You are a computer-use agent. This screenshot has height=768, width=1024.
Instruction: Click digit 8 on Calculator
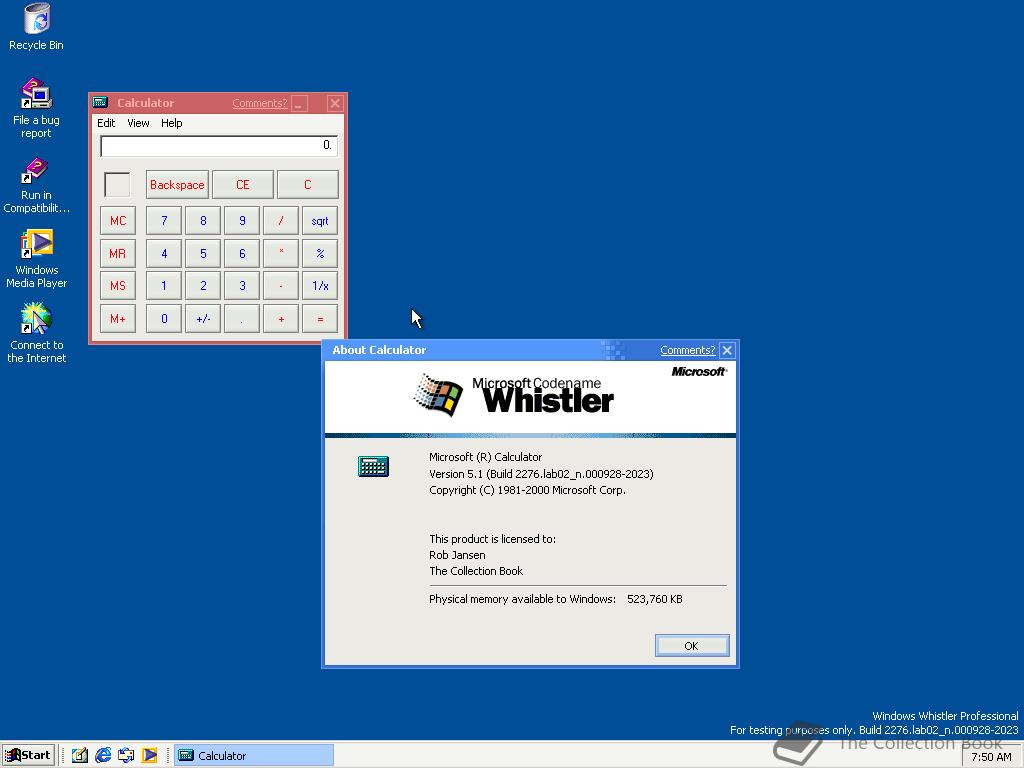click(203, 221)
